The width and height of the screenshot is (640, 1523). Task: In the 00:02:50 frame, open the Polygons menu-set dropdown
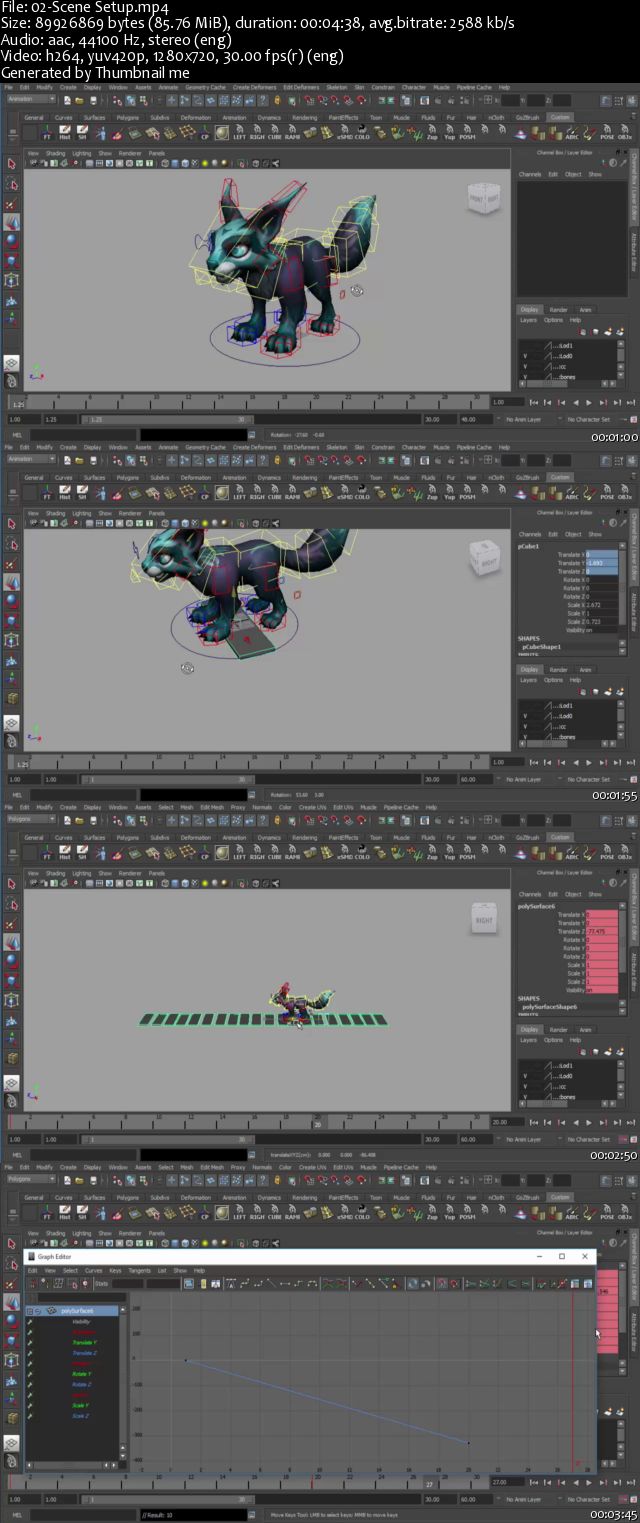click(32, 819)
